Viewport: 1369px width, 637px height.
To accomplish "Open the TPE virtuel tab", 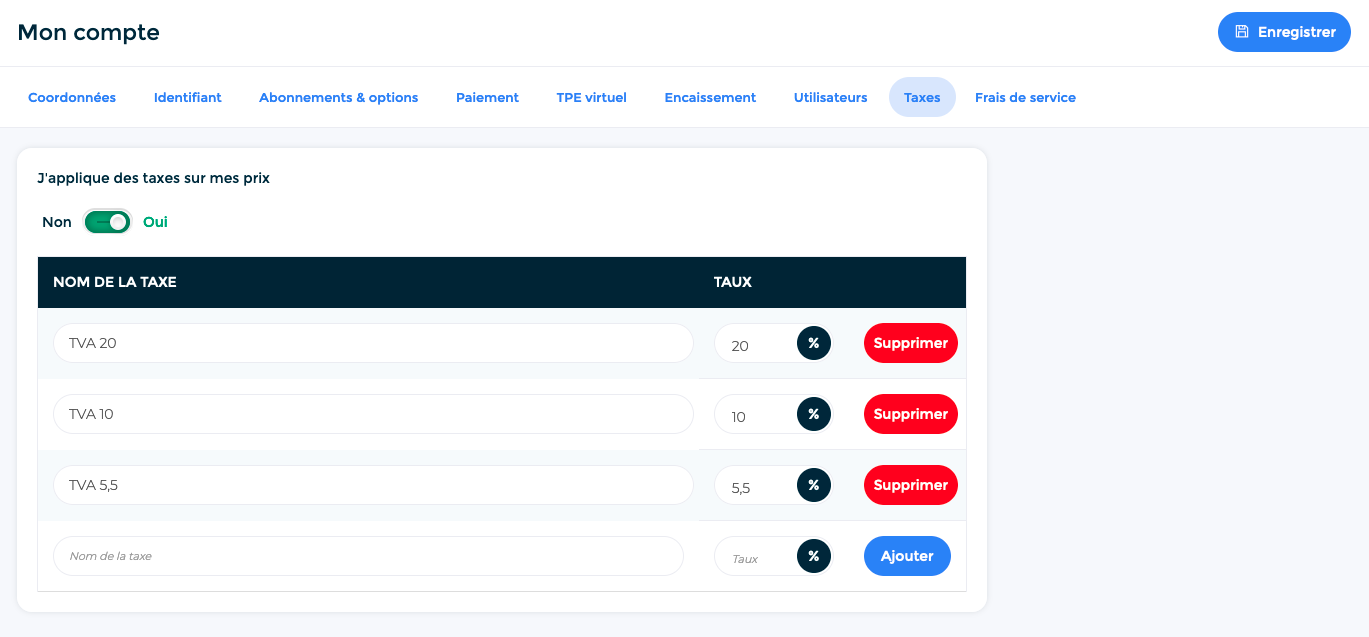I will click(x=591, y=97).
